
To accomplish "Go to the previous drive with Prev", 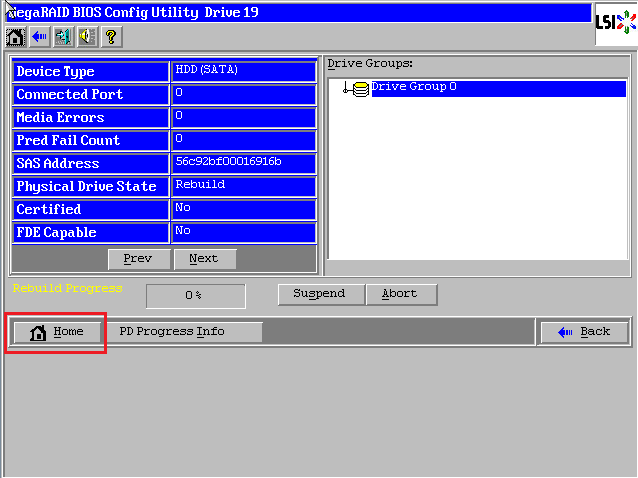I will [x=138, y=258].
